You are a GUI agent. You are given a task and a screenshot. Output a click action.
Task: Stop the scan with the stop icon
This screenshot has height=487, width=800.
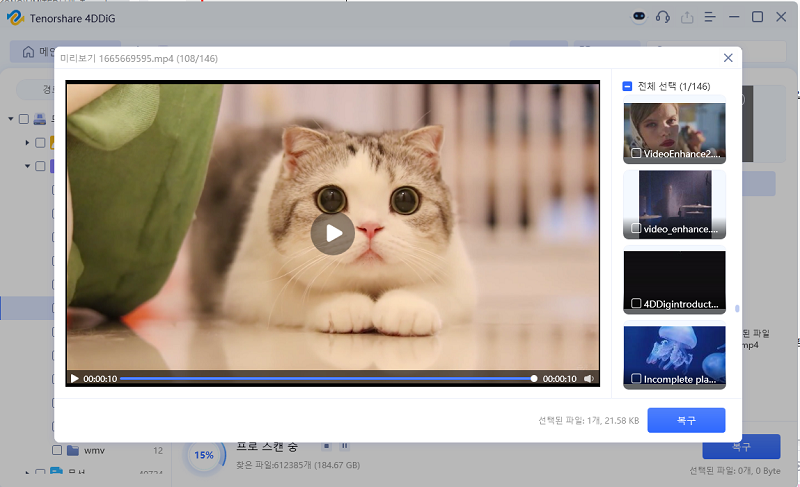click(325, 446)
